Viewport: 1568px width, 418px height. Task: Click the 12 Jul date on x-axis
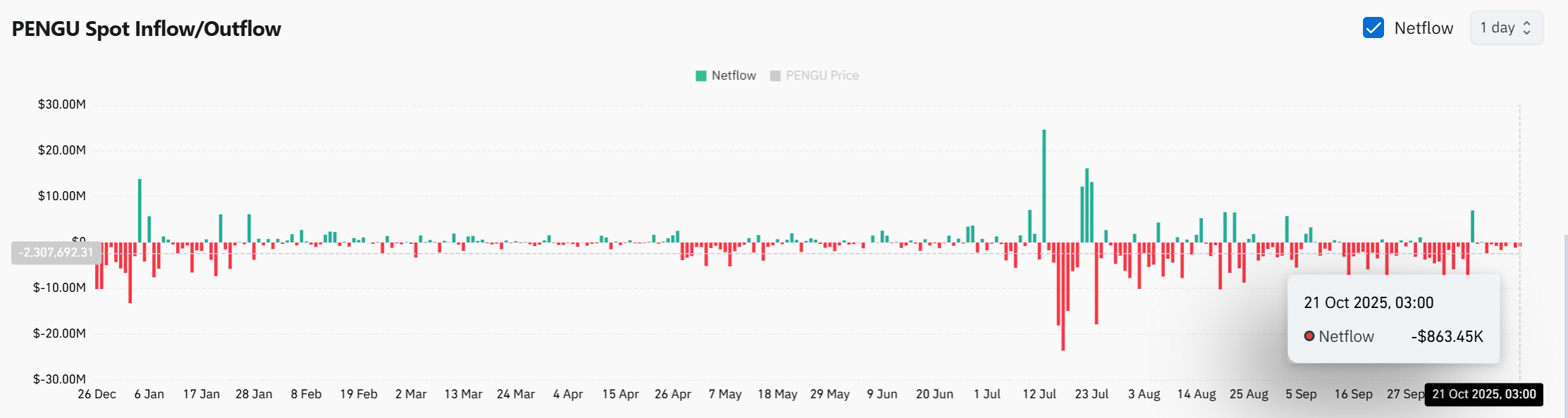pos(1039,394)
